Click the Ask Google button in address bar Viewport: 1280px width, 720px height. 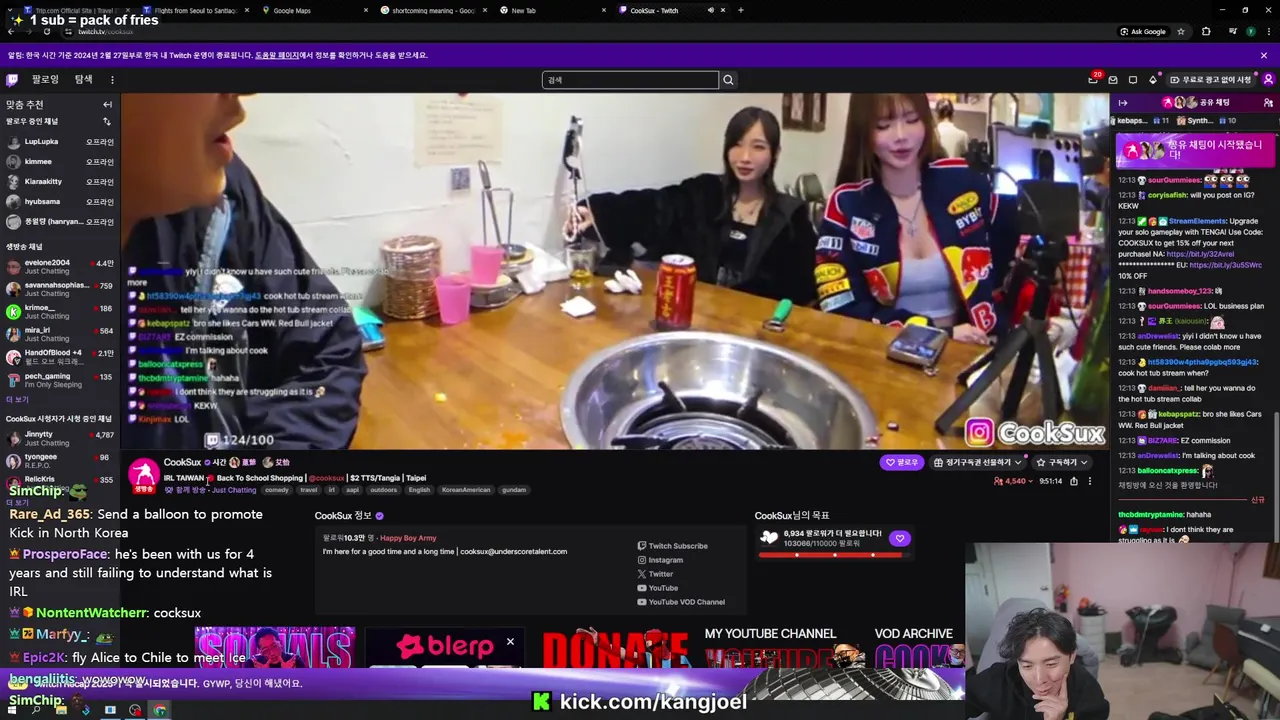tap(1144, 31)
